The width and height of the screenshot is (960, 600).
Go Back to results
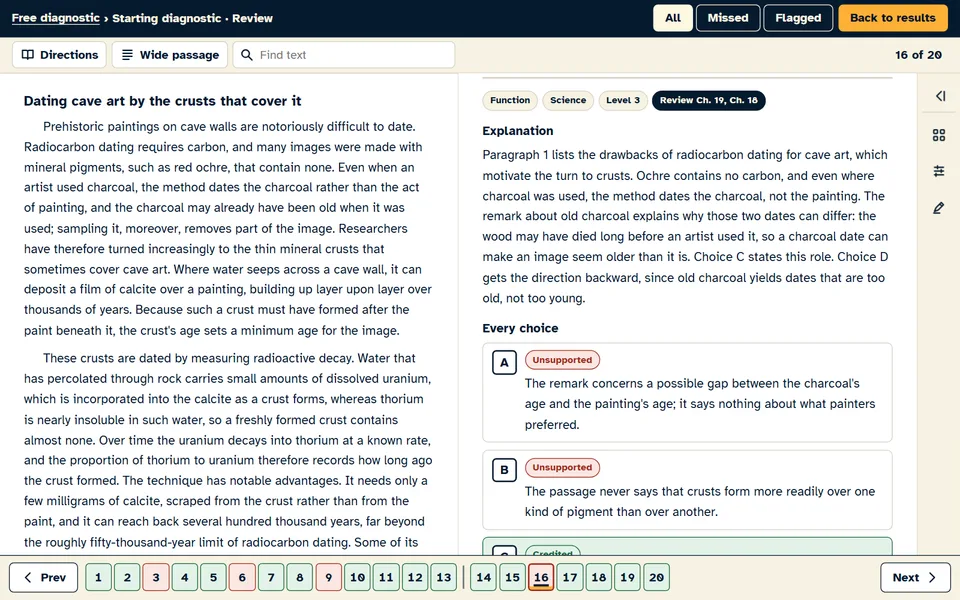[x=893, y=18]
